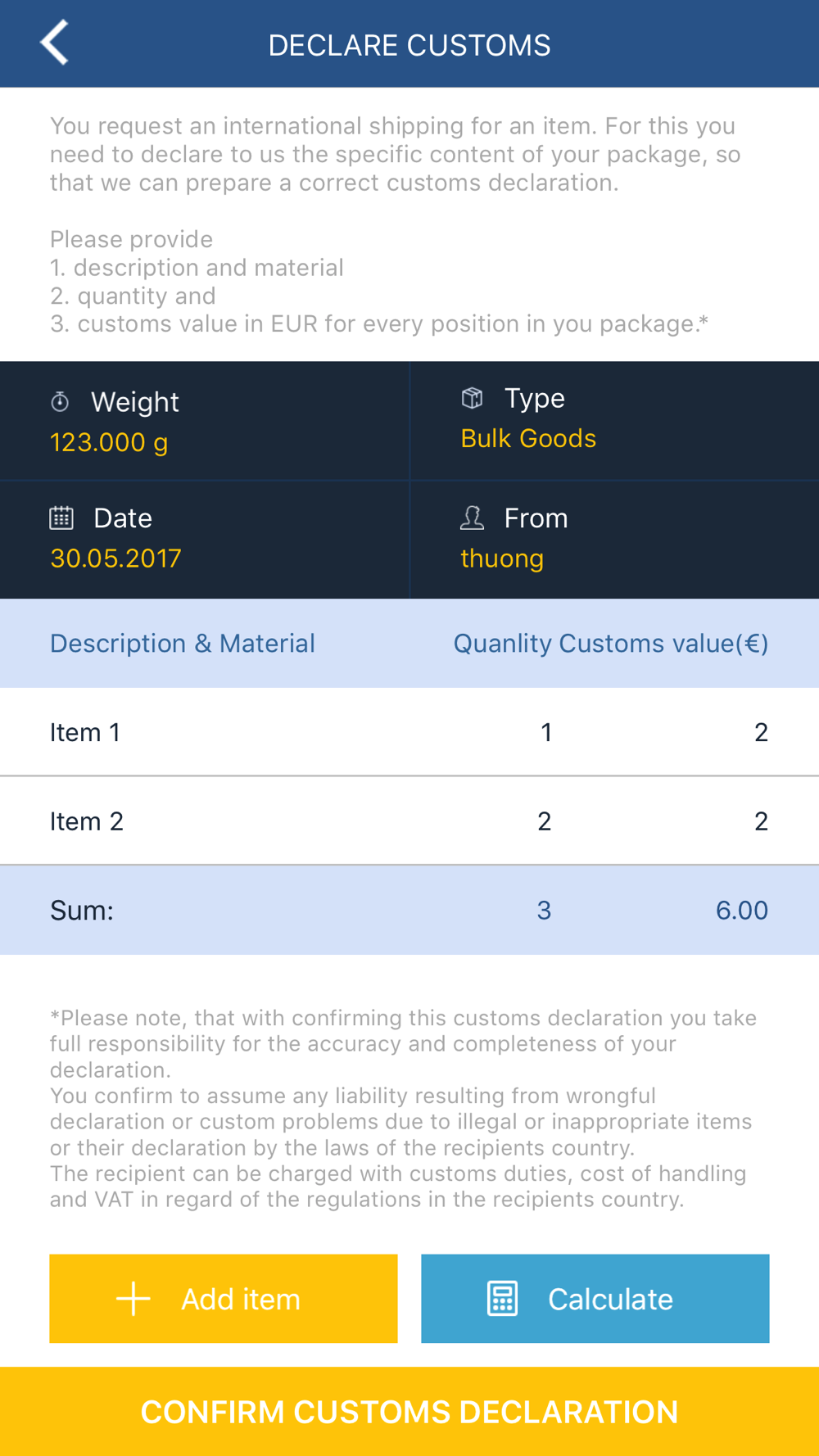Tap the date value 30.05.2017
This screenshot has width=819, height=1456.
[115, 558]
